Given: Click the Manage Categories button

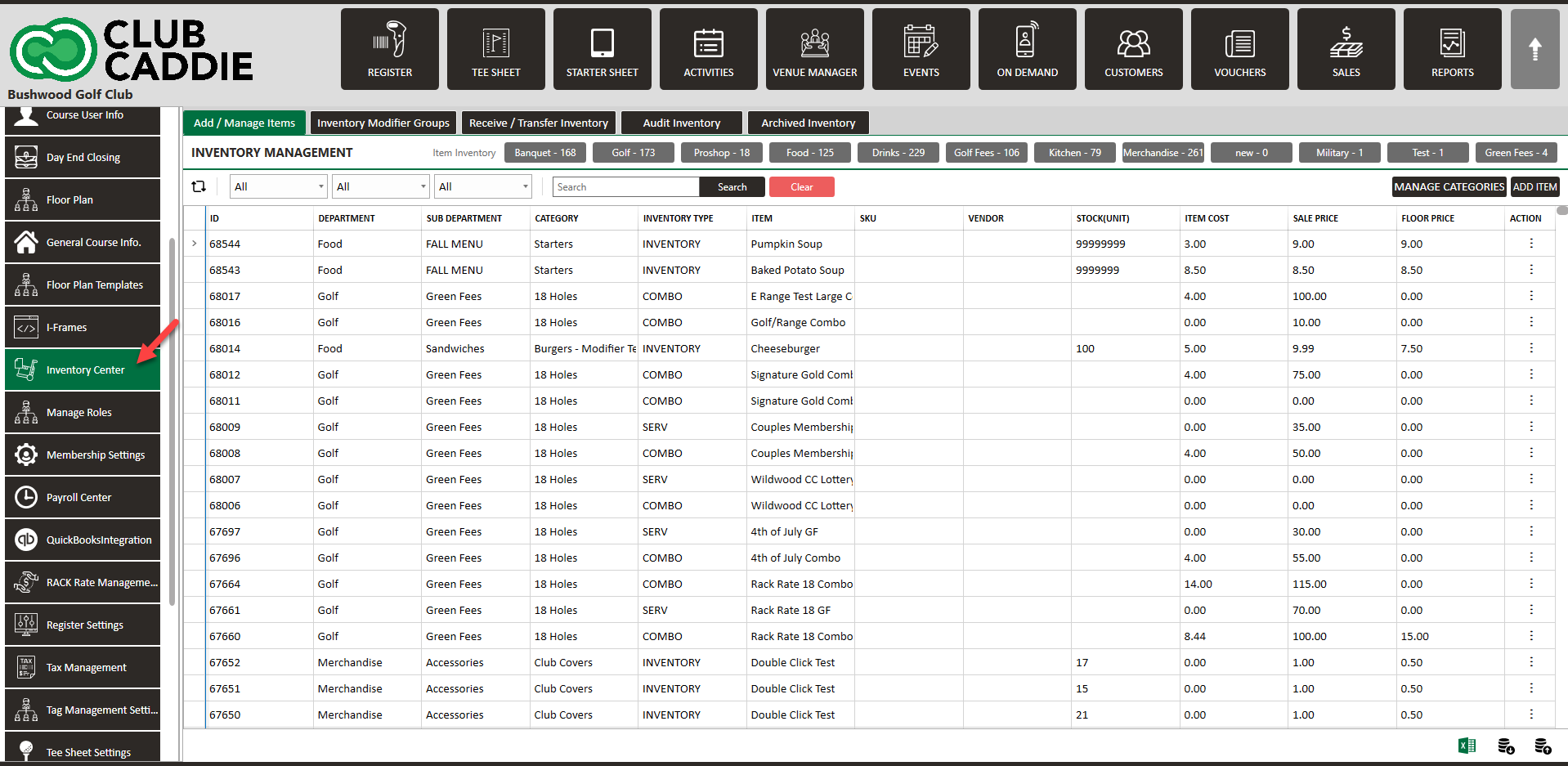Looking at the screenshot, I should pos(1449,186).
